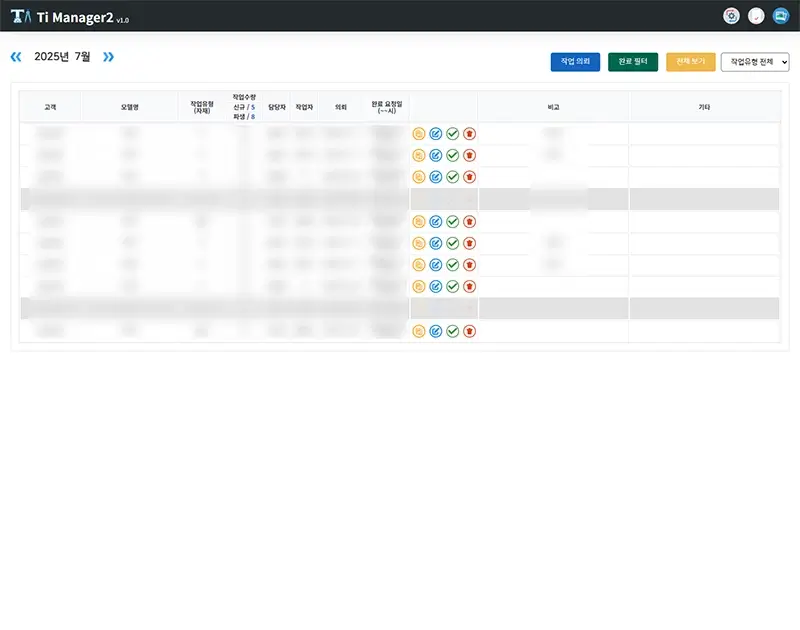
Task: Click the red delete icon on second row
Action: [469, 155]
